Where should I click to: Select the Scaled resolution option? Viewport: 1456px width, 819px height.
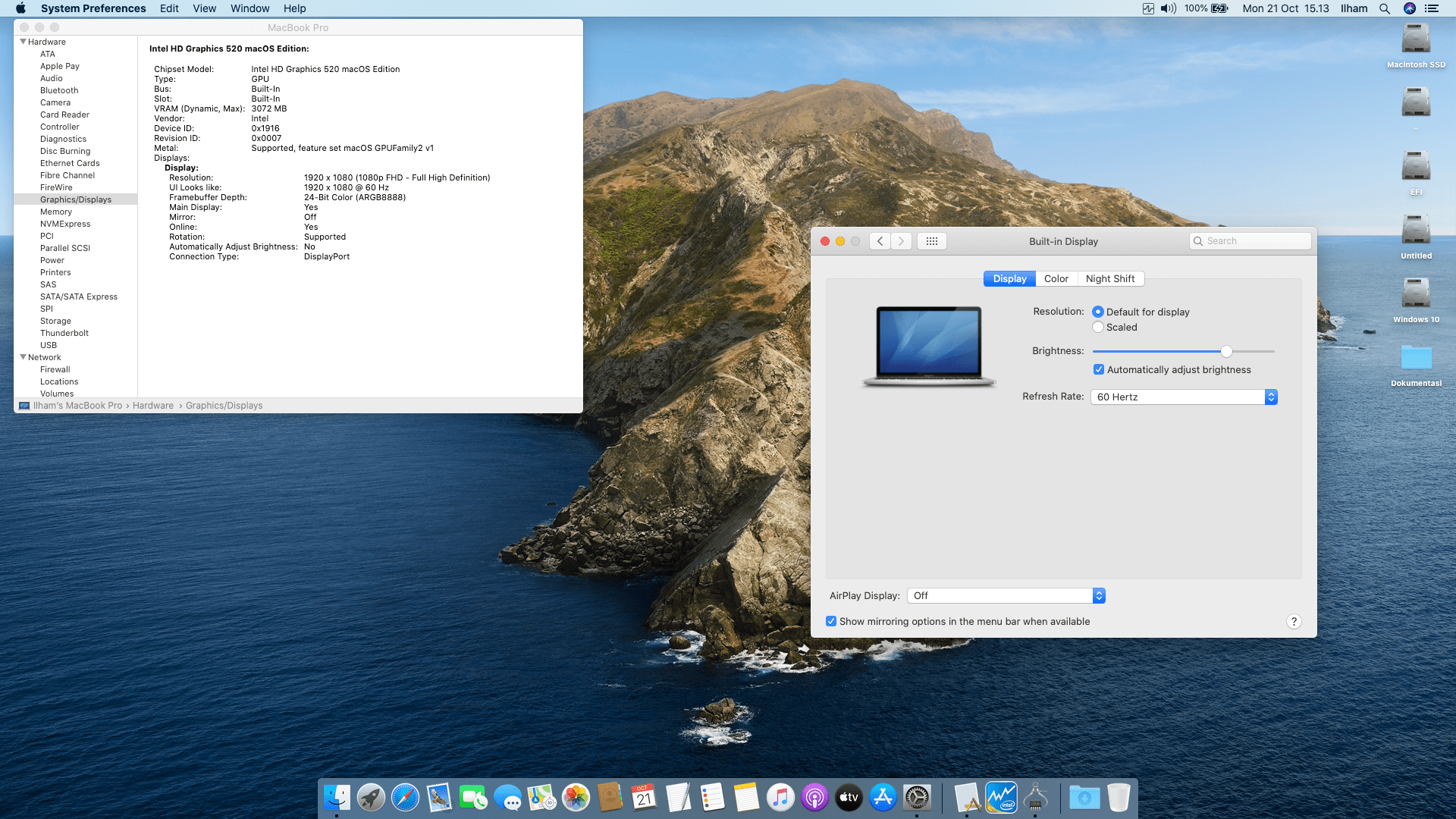point(1098,328)
